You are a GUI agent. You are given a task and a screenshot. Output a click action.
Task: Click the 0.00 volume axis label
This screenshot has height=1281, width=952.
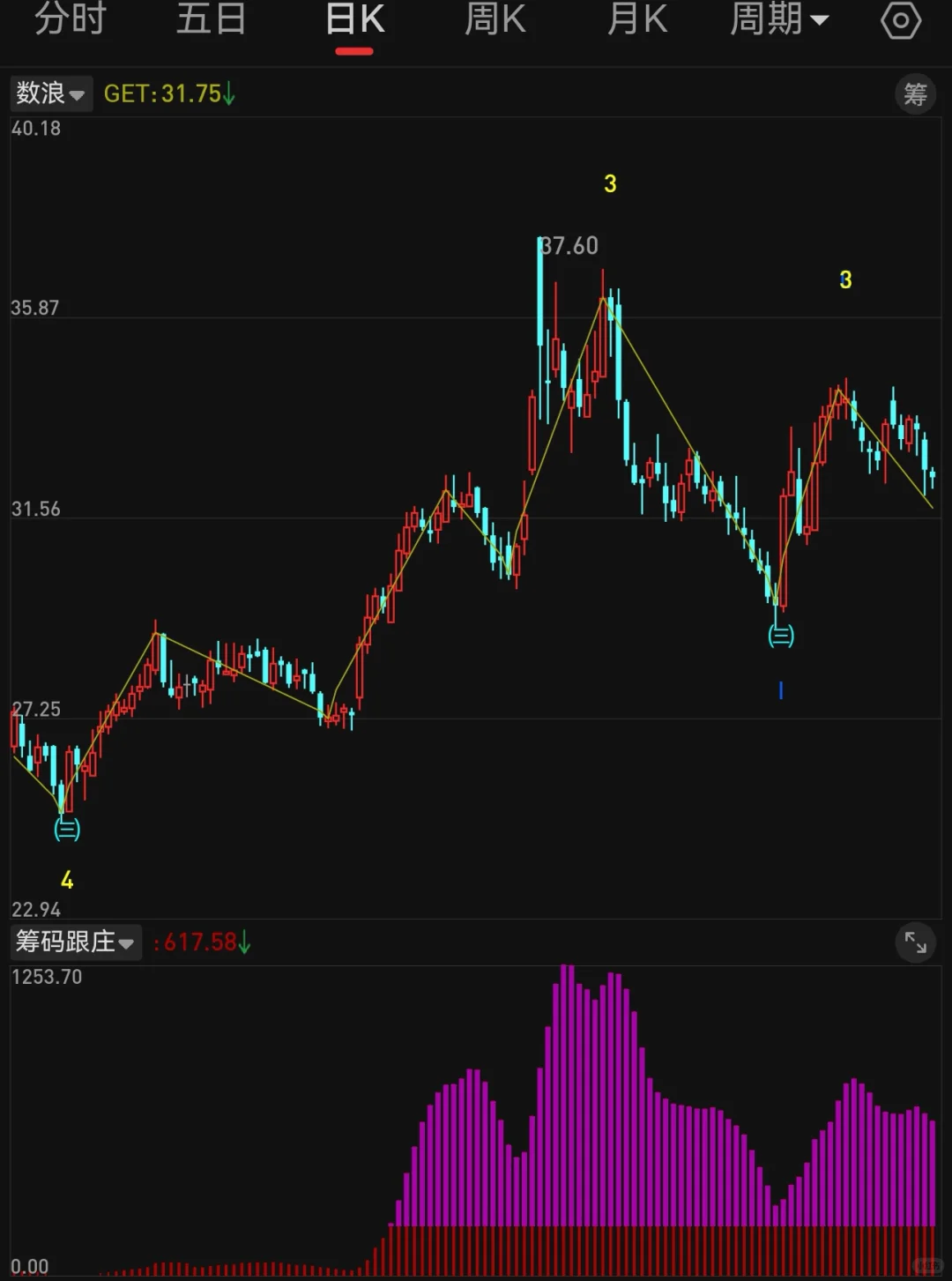(x=30, y=1267)
